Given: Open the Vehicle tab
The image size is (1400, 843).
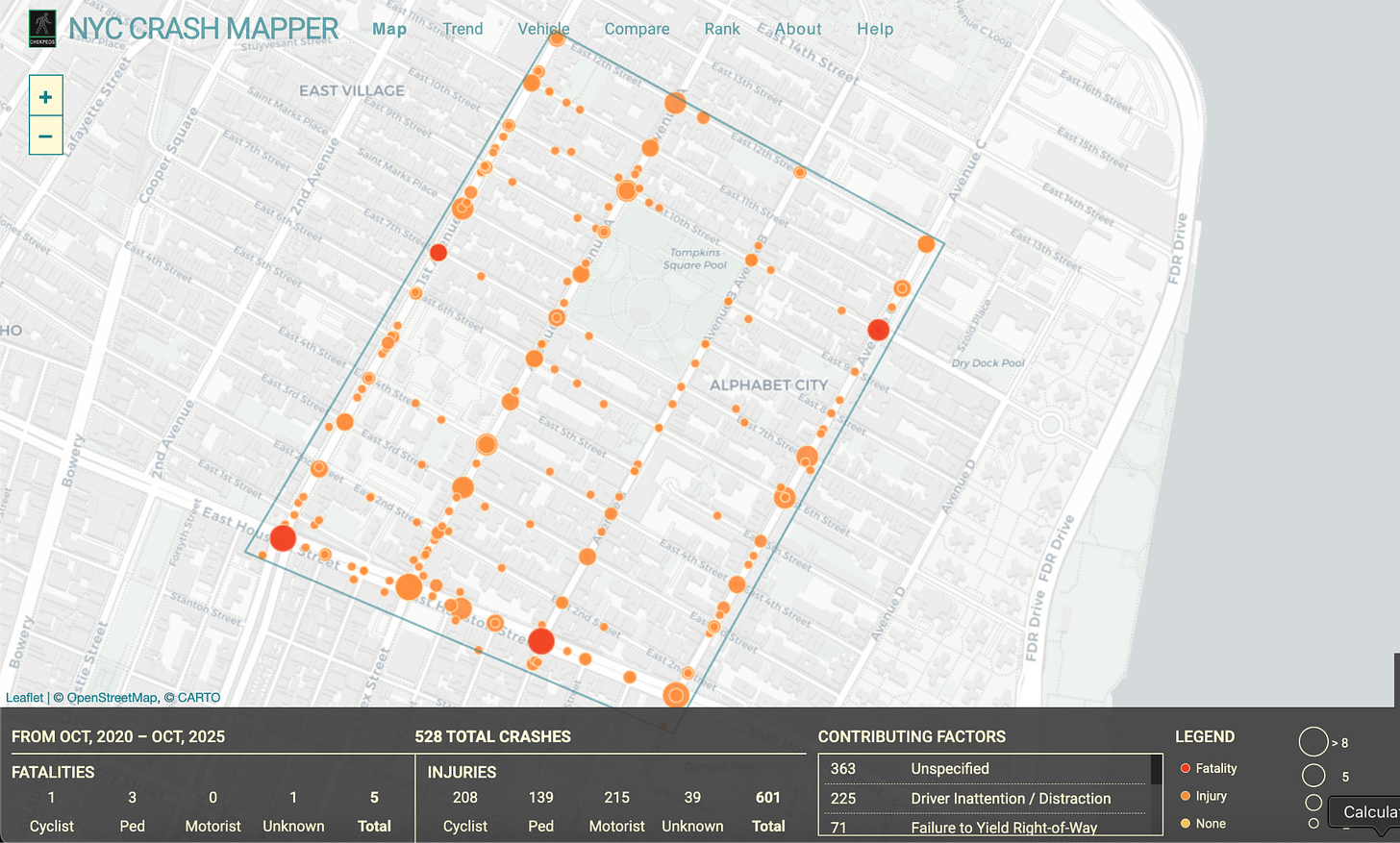Looking at the screenshot, I should pyautogui.click(x=543, y=29).
